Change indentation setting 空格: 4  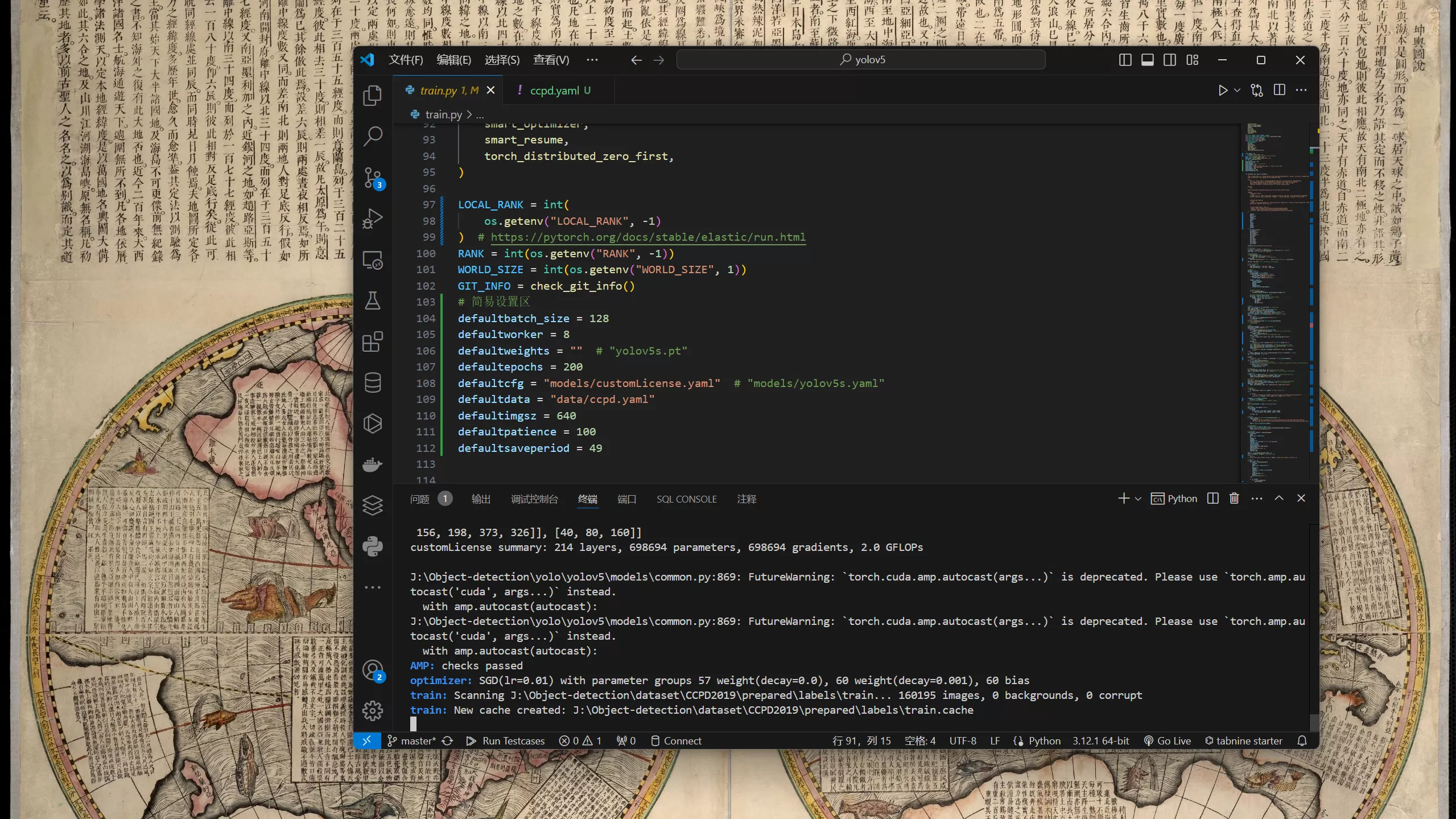919,740
